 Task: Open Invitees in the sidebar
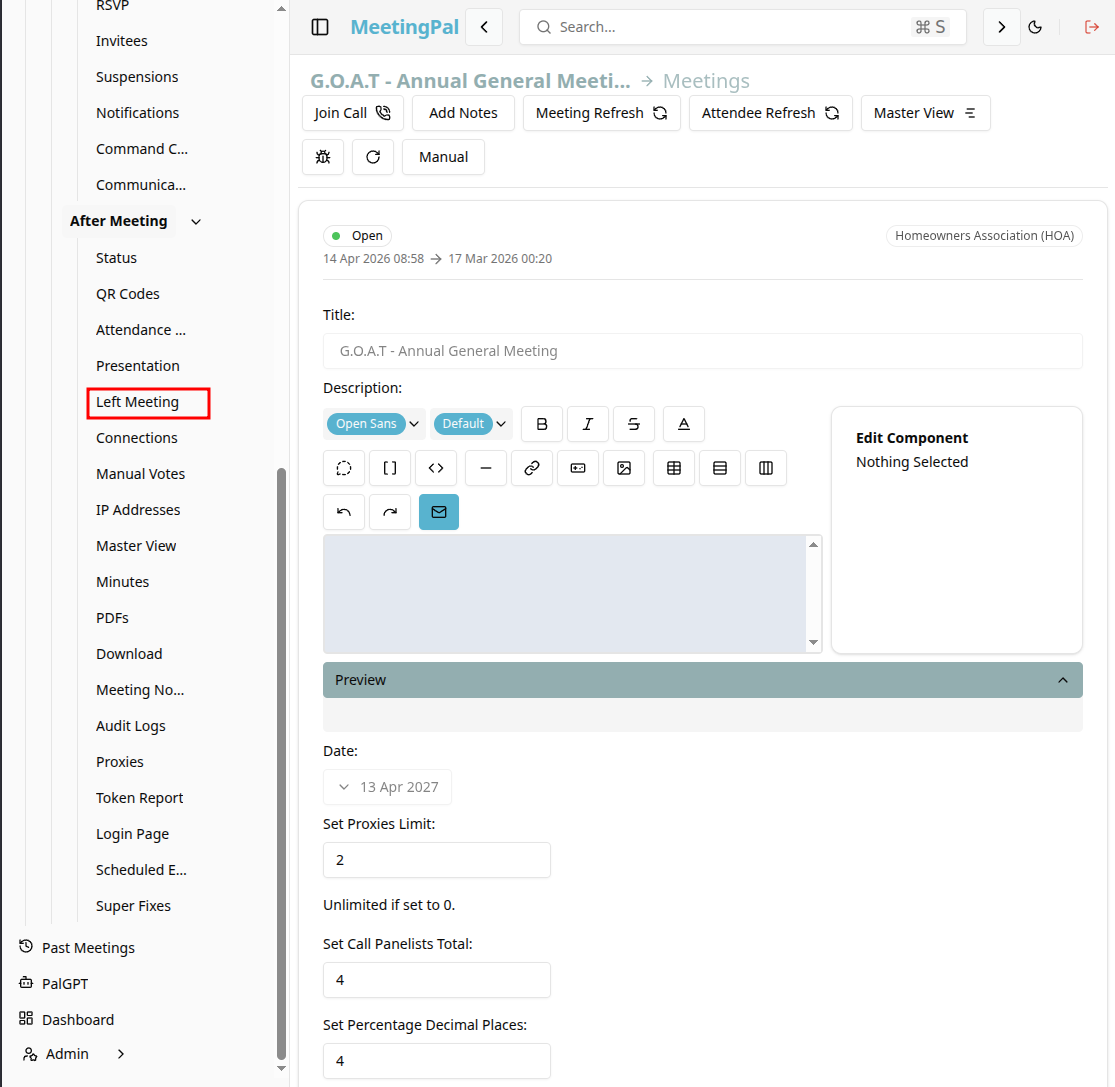(122, 41)
